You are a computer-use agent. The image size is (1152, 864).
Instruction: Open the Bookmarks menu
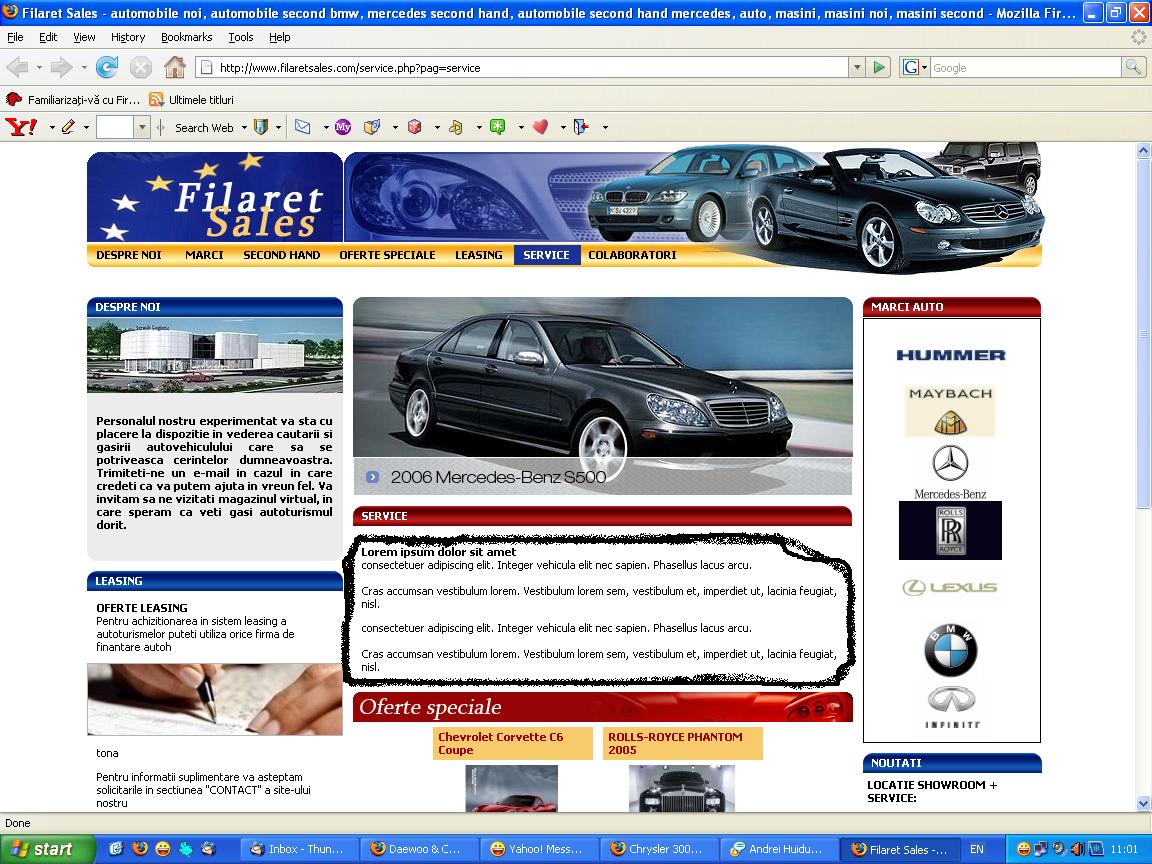[187, 37]
